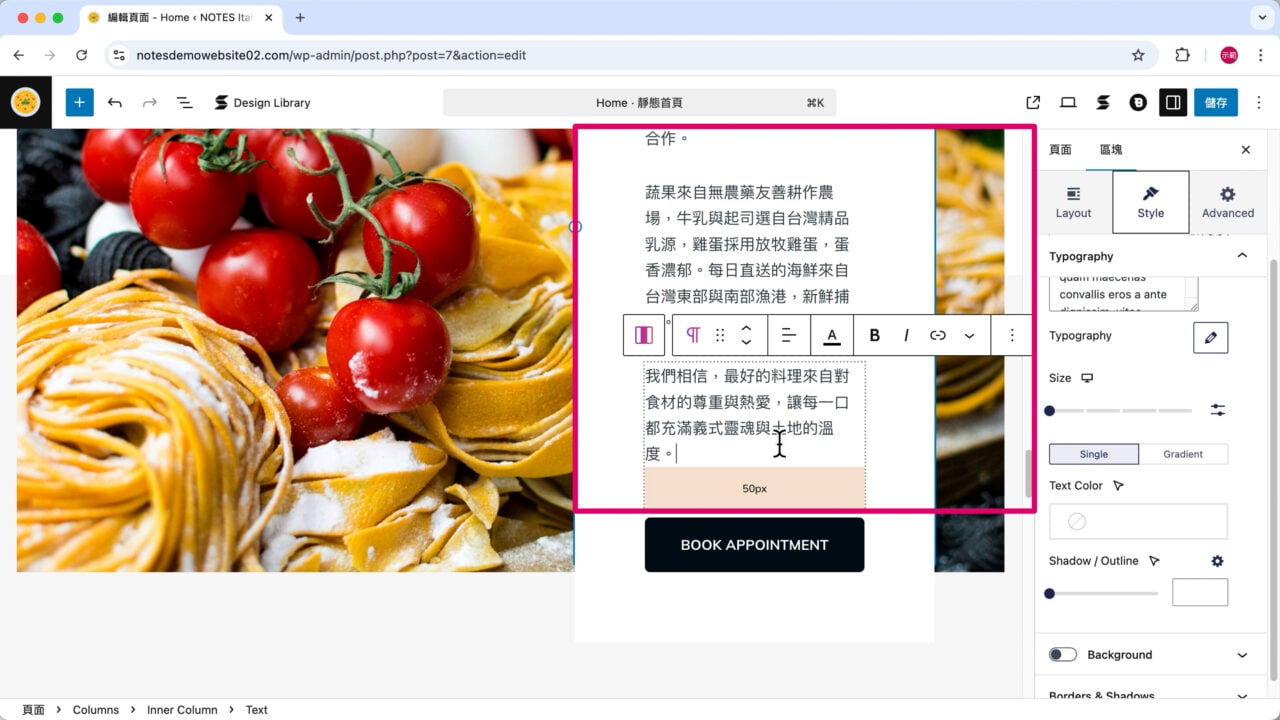1280x720 pixels.
Task: Click the Text Color swatch box
Action: [1138, 521]
